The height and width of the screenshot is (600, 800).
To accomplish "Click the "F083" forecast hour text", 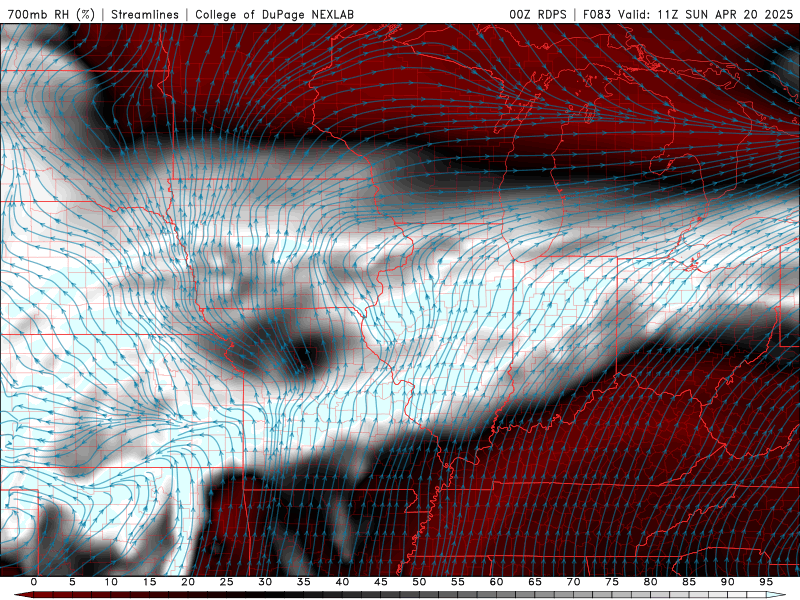I will tap(597, 14).
